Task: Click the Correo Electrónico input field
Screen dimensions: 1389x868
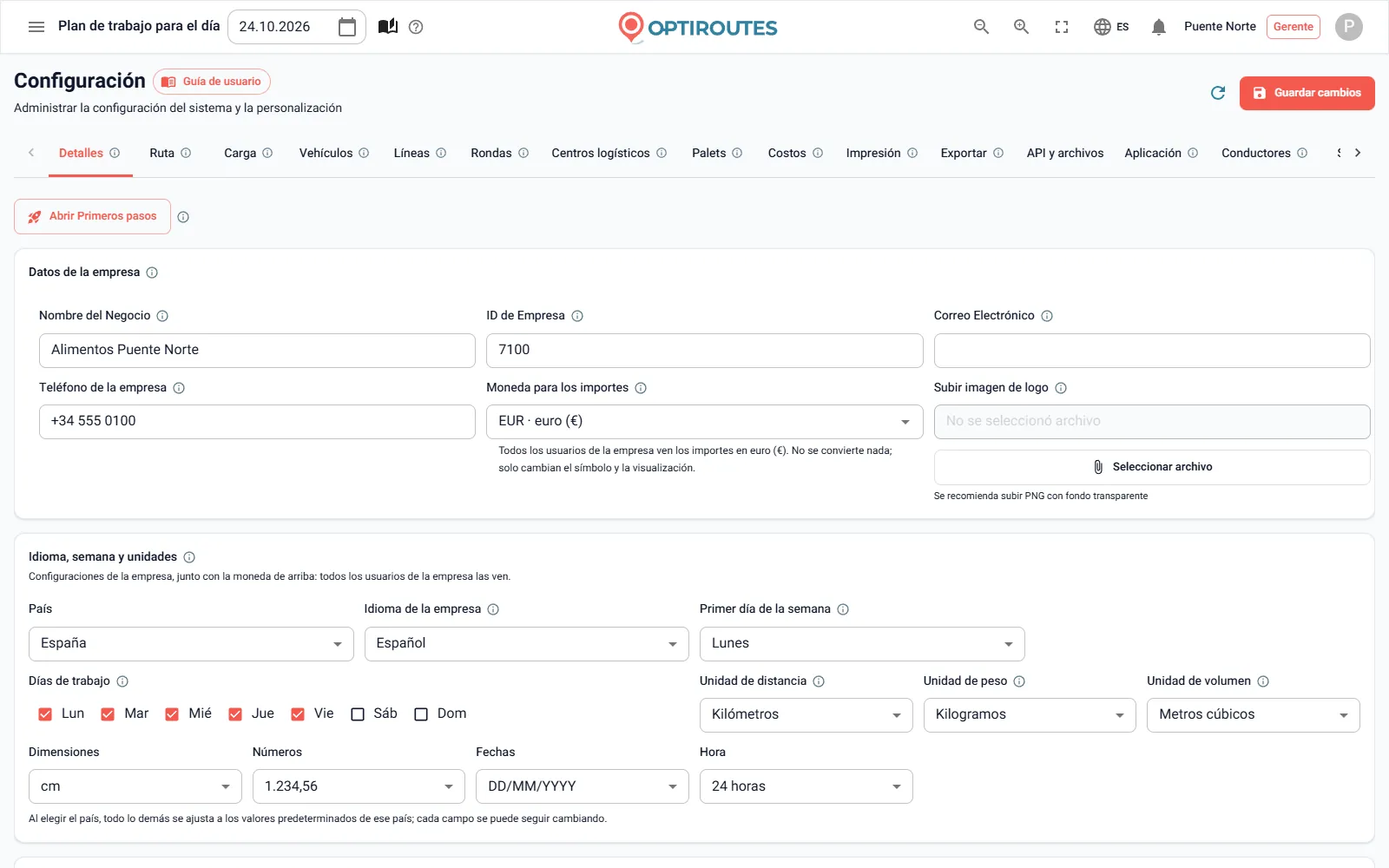Action: pos(1152,351)
